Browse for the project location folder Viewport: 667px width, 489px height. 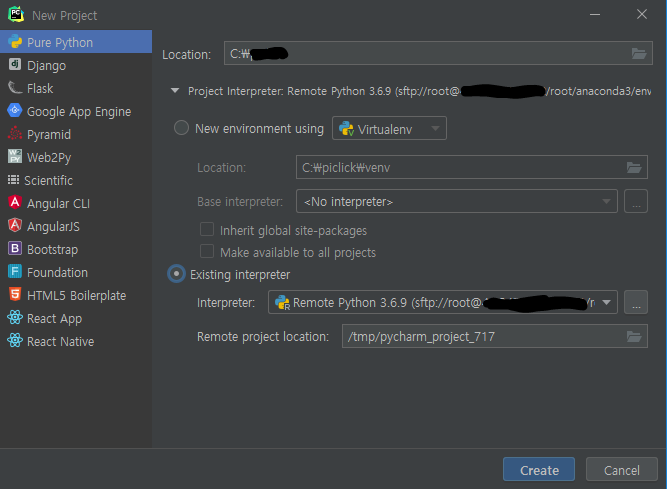[x=639, y=54]
